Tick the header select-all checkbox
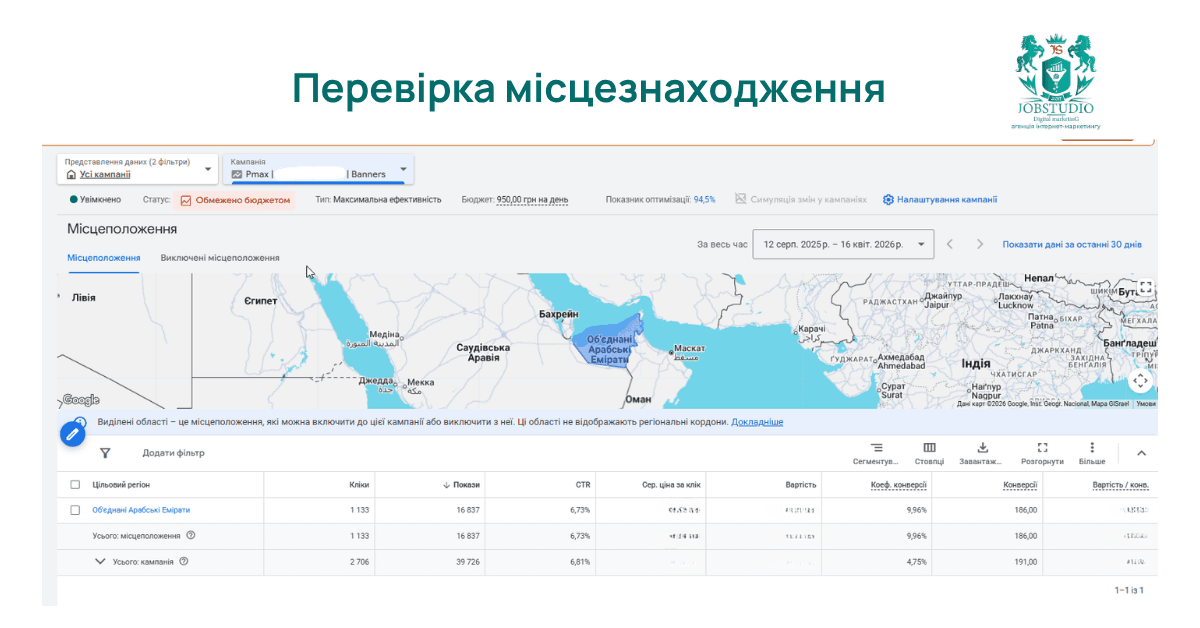 [x=75, y=485]
